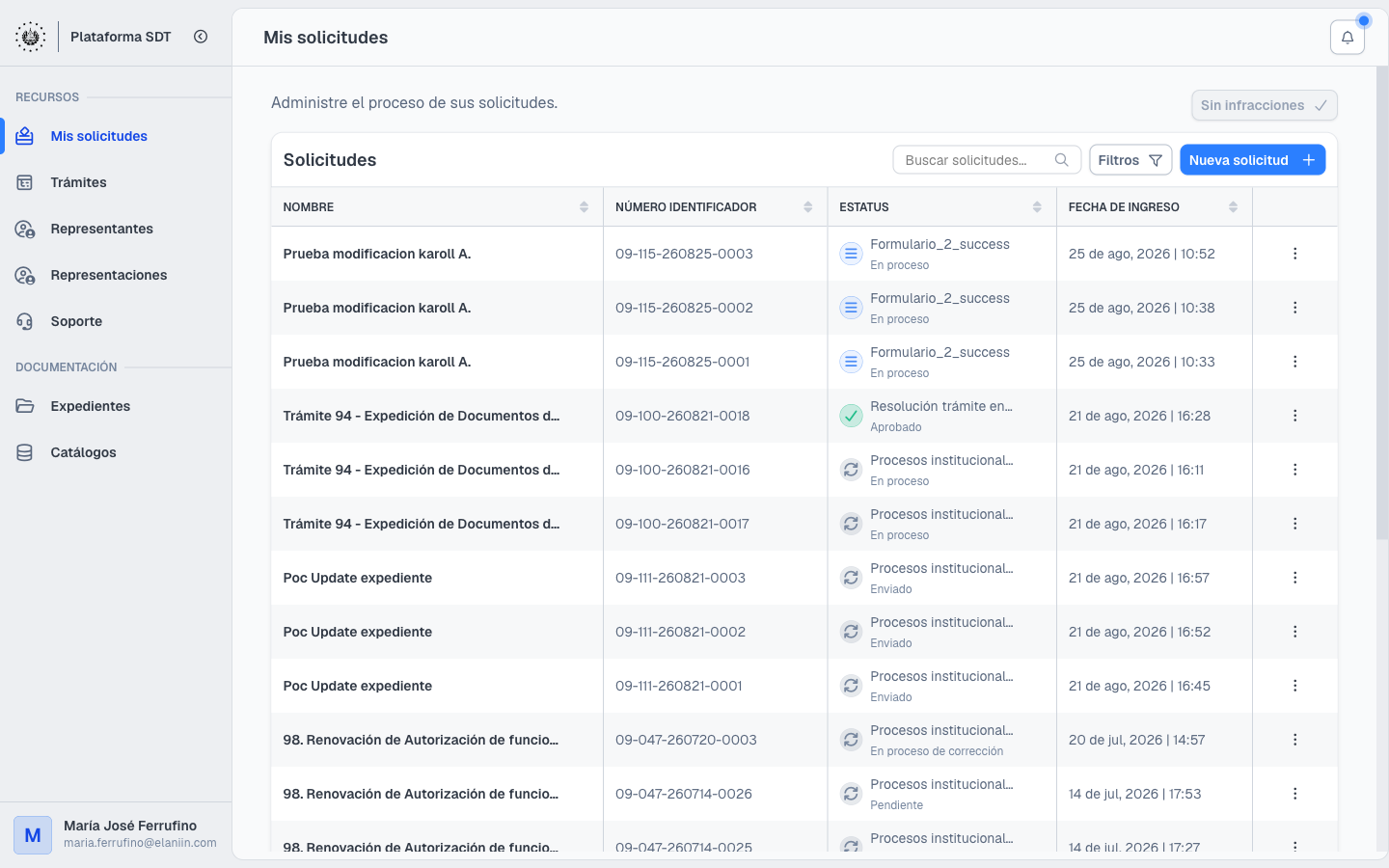Open row menu for 09-115-260825-0002
Screen dimensions: 1389x868
point(1294,308)
